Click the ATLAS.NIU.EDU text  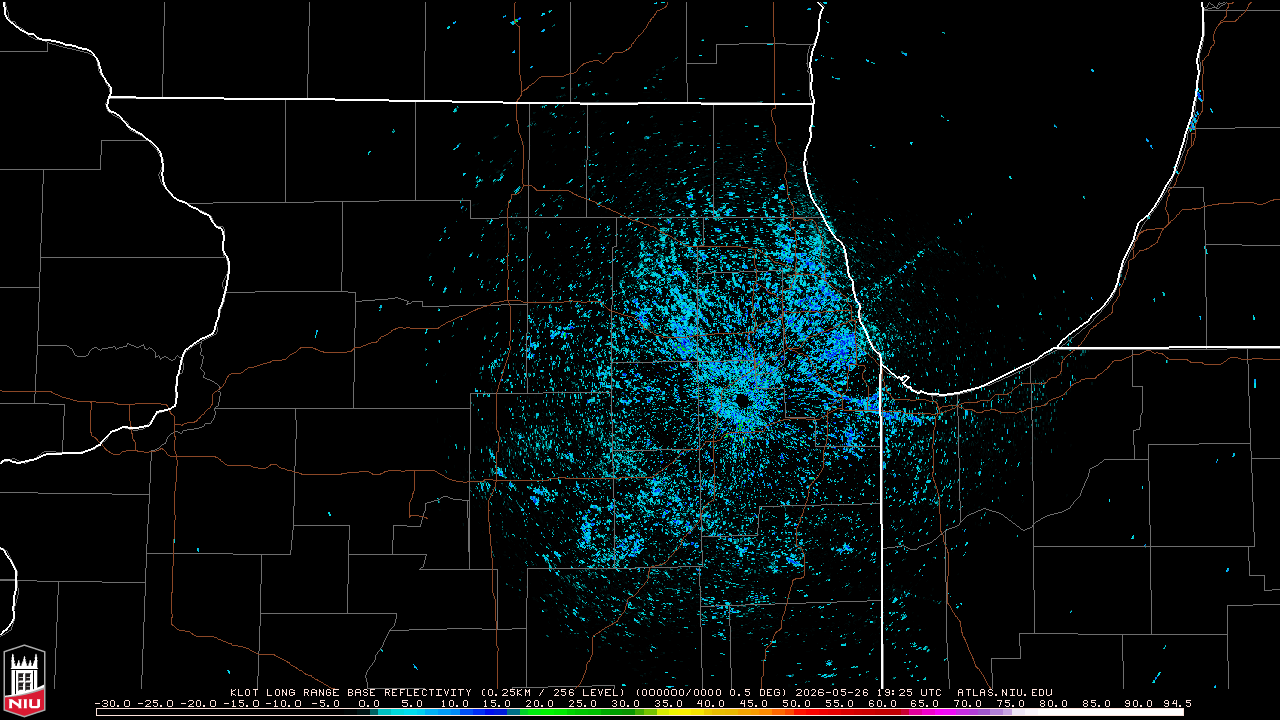tap(1005, 692)
